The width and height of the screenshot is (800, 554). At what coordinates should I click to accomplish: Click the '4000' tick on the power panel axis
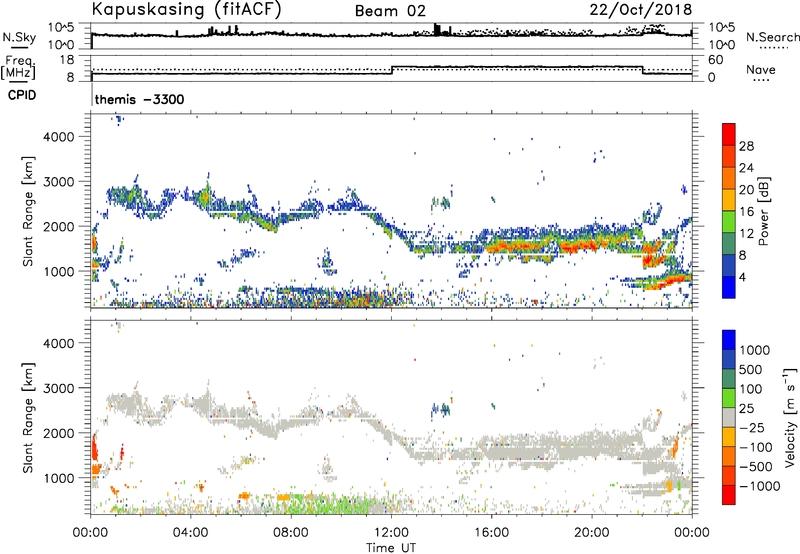[58, 137]
